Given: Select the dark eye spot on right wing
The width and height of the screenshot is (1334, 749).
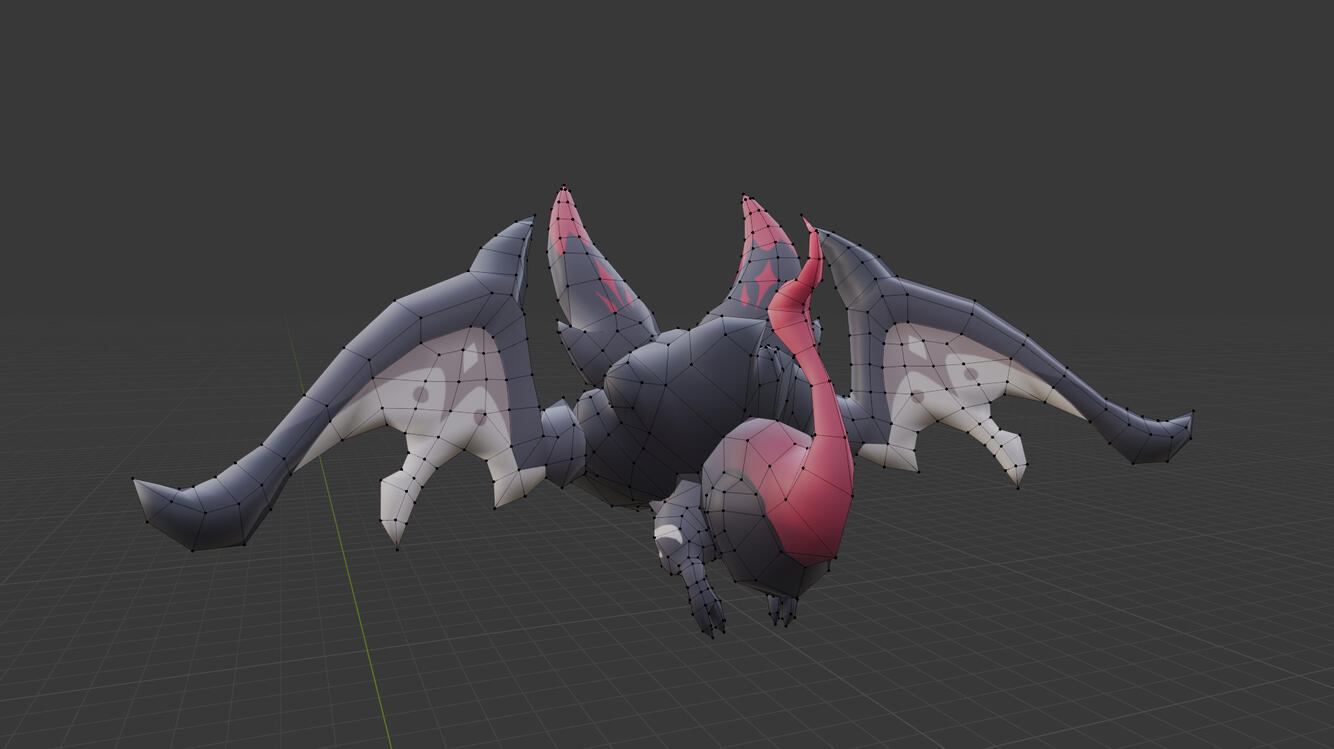Looking at the screenshot, I should pos(969,373).
